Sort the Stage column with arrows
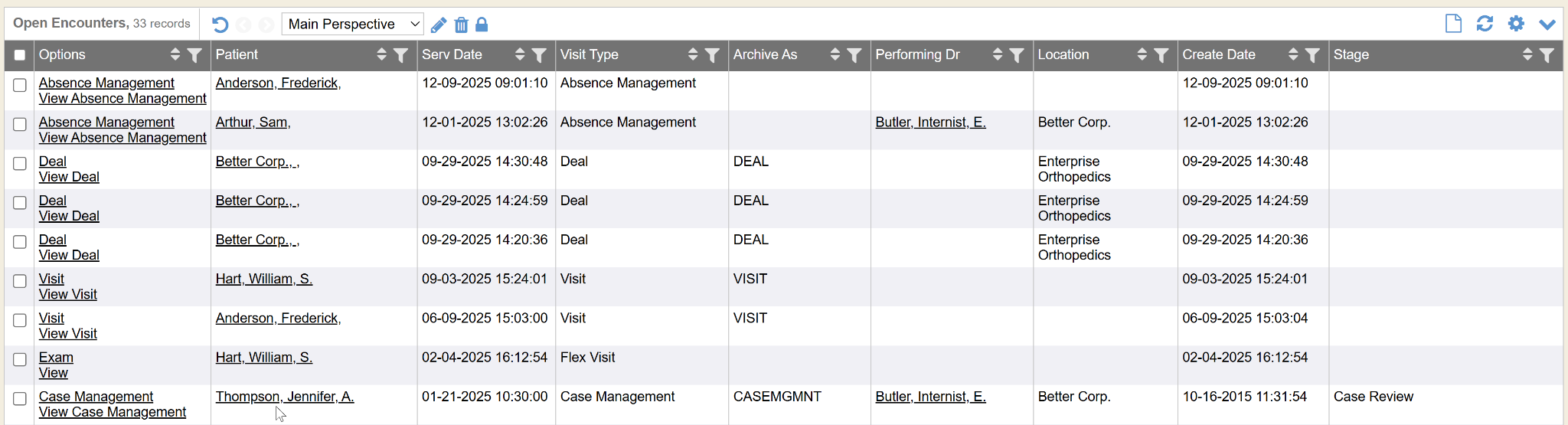The width and height of the screenshot is (1568, 425). click(1527, 54)
